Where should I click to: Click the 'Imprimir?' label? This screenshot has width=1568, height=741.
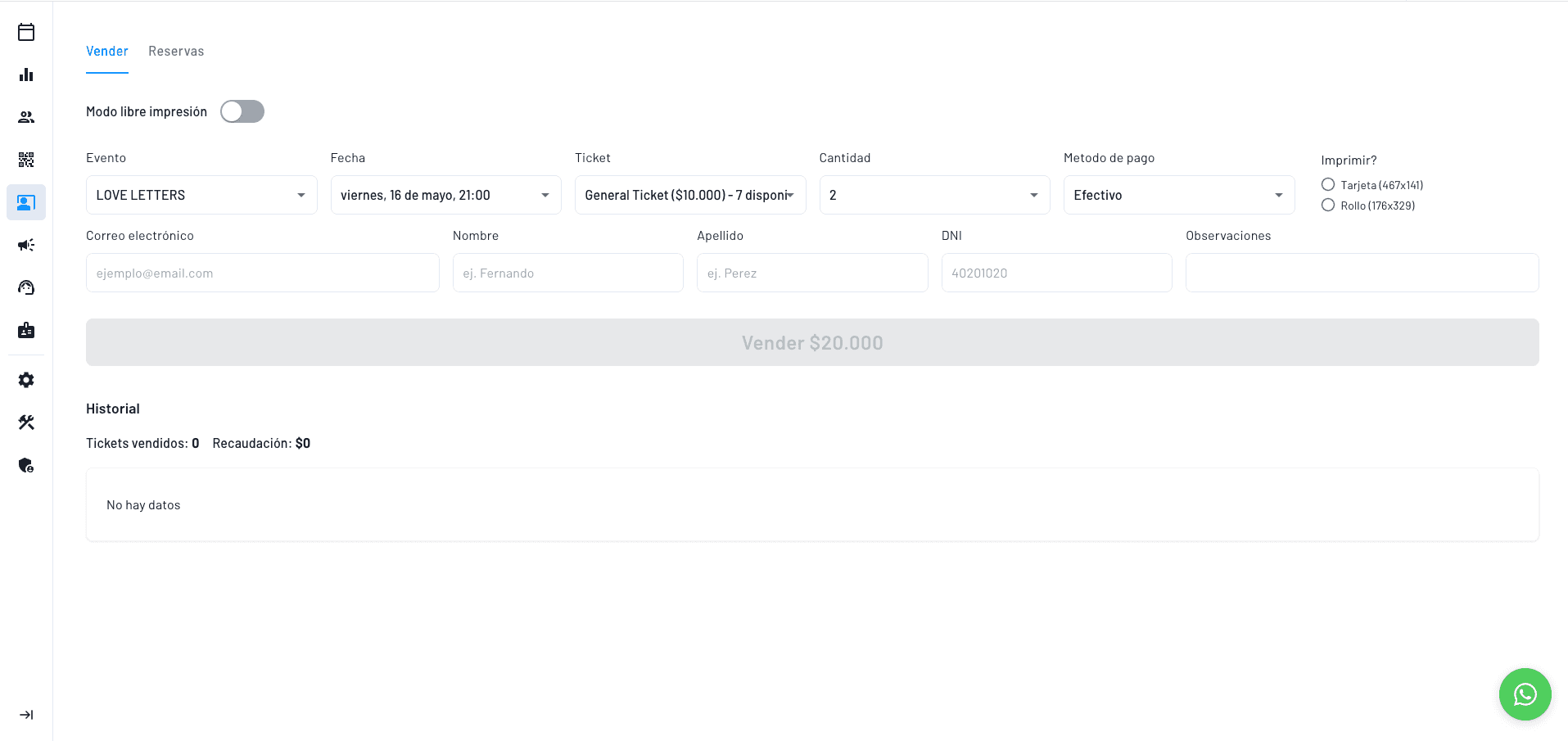click(1349, 160)
